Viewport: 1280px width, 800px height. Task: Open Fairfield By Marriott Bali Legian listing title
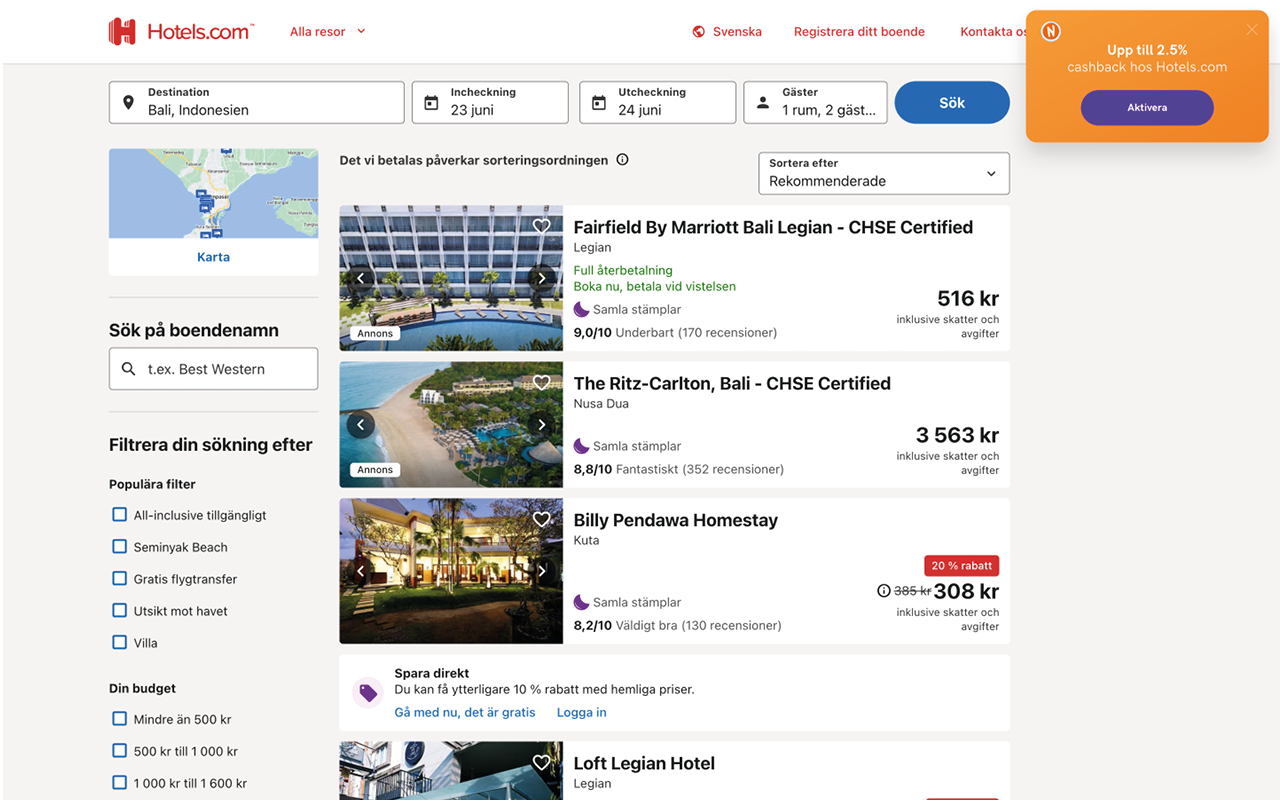click(x=773, y=227)
